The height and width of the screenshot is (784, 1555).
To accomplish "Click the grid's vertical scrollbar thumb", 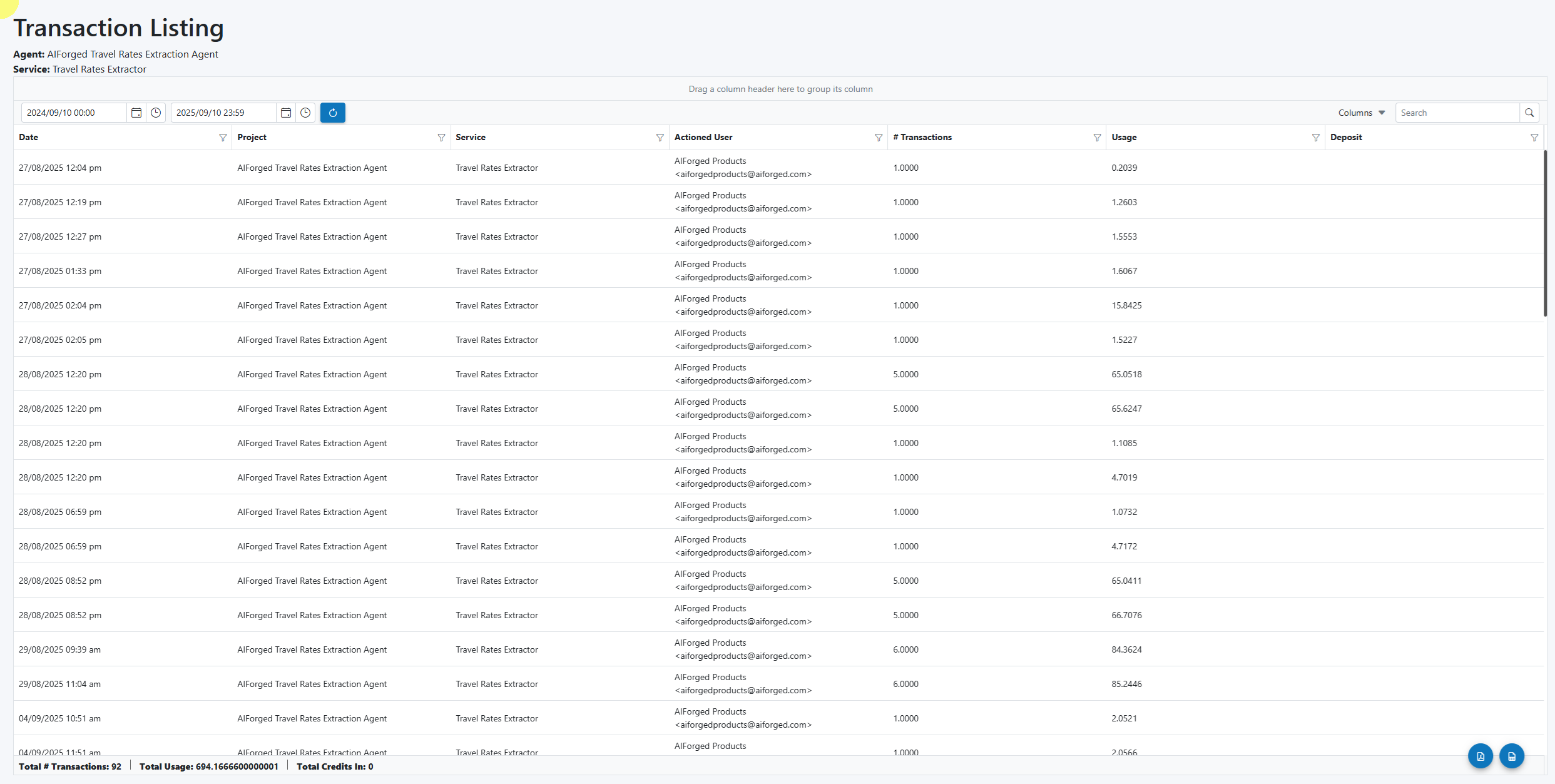I will 1545,233.
